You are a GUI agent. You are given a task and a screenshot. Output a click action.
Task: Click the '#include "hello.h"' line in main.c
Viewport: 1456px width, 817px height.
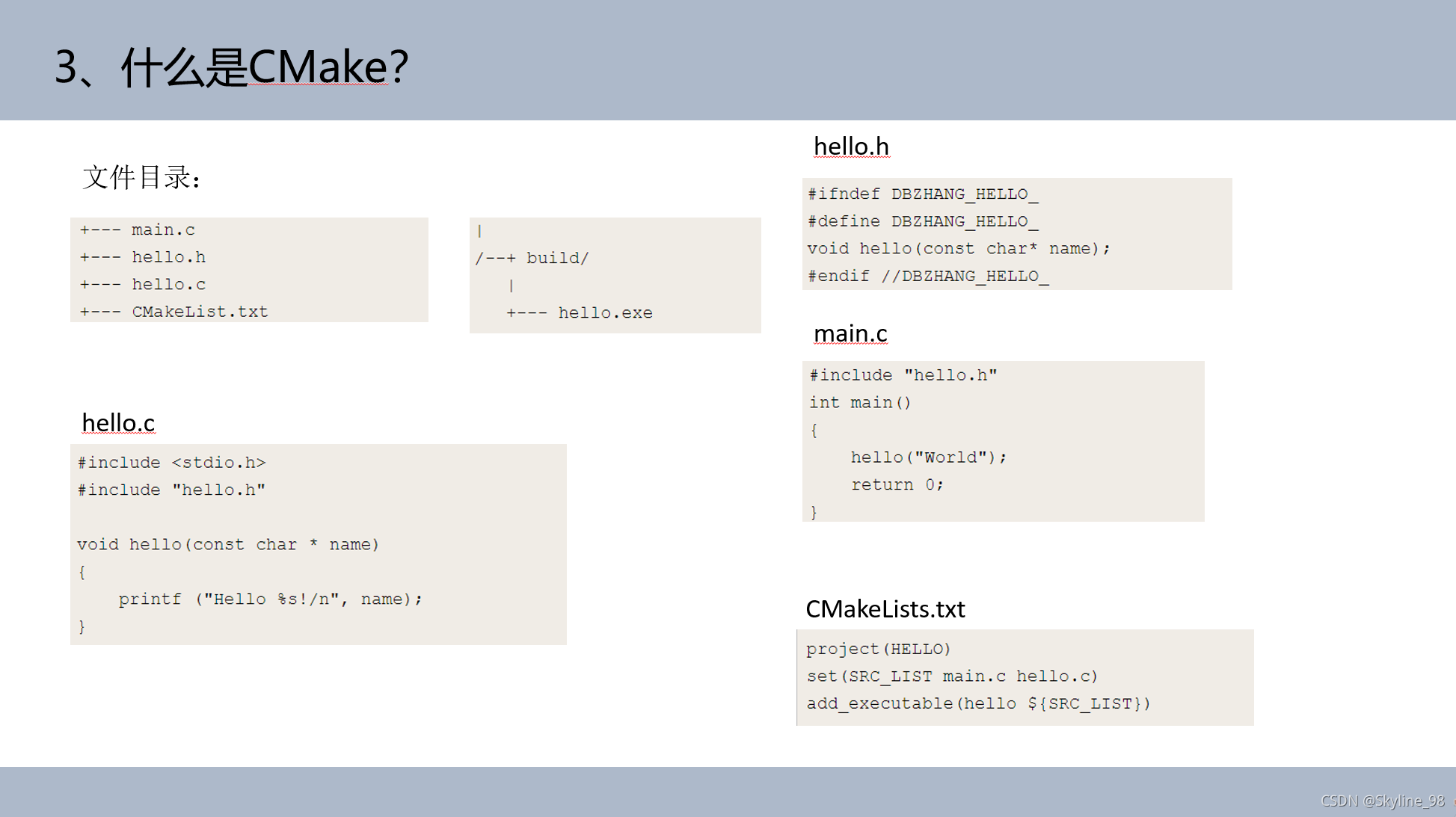[903, 375]
